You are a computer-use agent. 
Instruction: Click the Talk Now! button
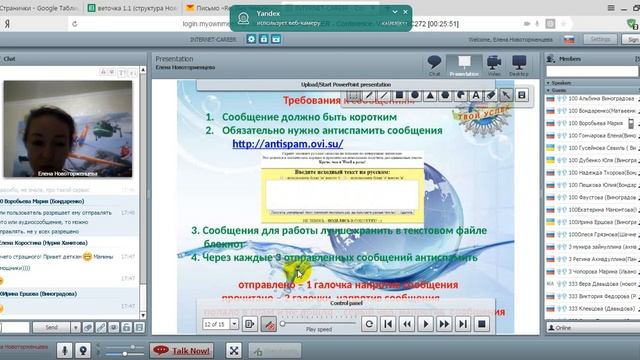182,351
